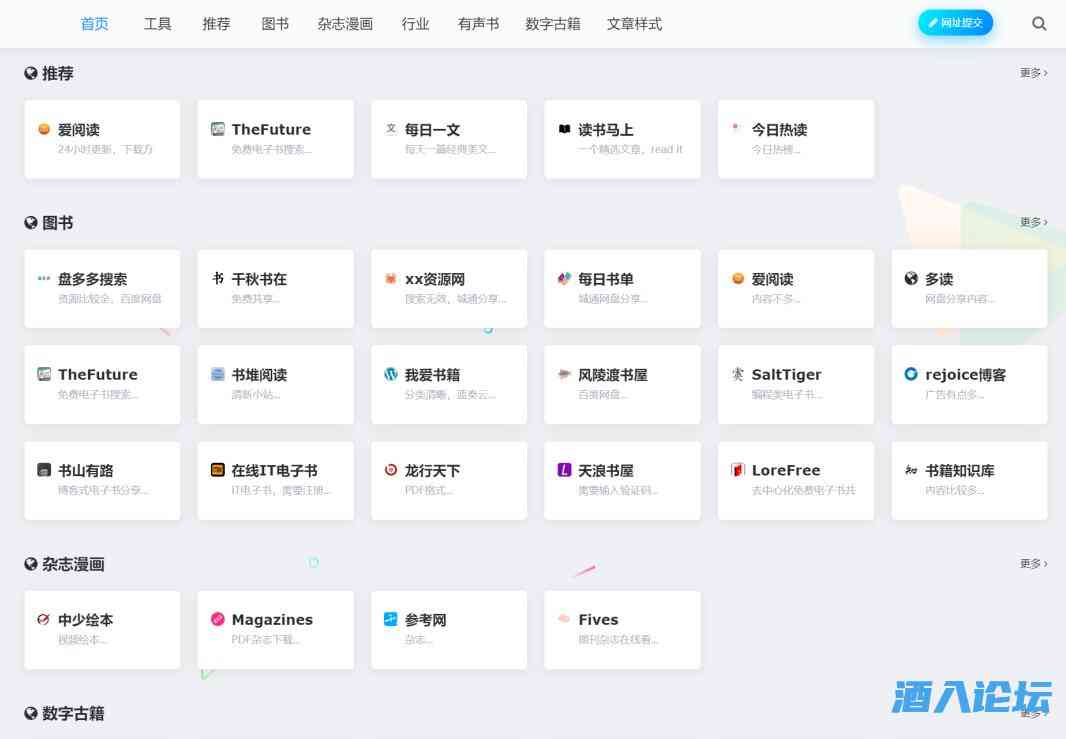Click the 龙行天下 red swirl icon
Image resolution: width=1066 pixels, height=739 pixels.
[x=391, y=470]
